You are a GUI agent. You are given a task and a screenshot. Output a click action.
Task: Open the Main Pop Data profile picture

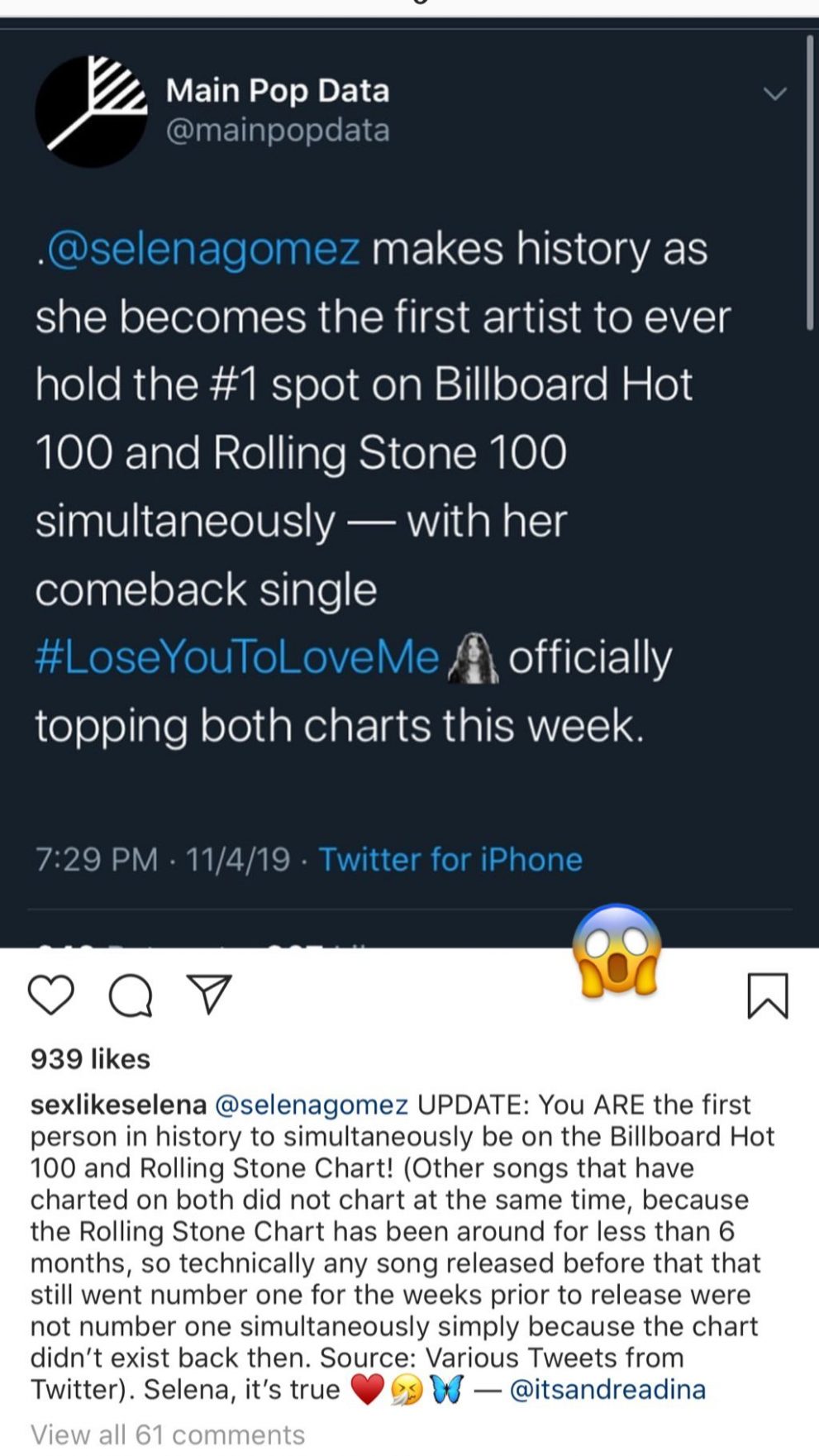(x=91, y=112)
